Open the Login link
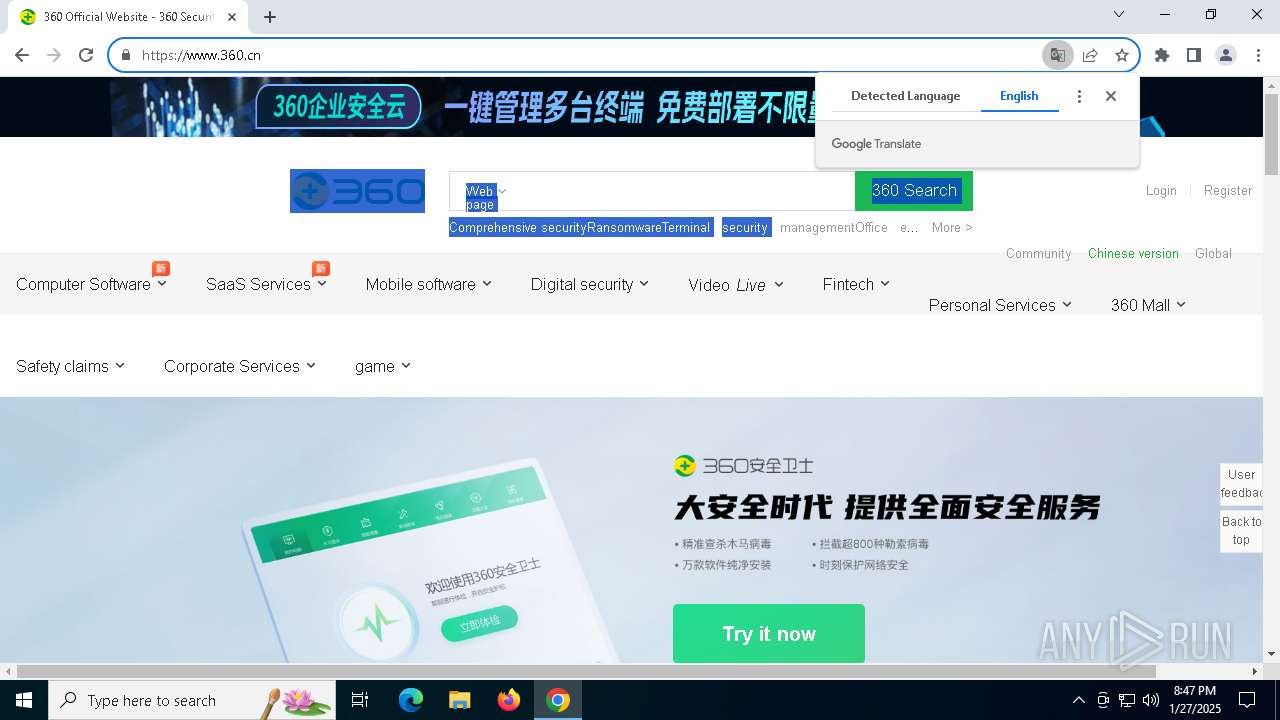 1161,190
